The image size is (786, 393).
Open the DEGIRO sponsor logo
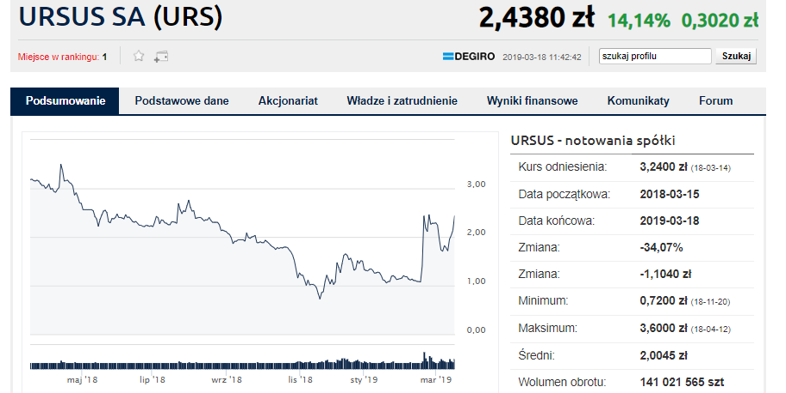click(x=469, y=57)
